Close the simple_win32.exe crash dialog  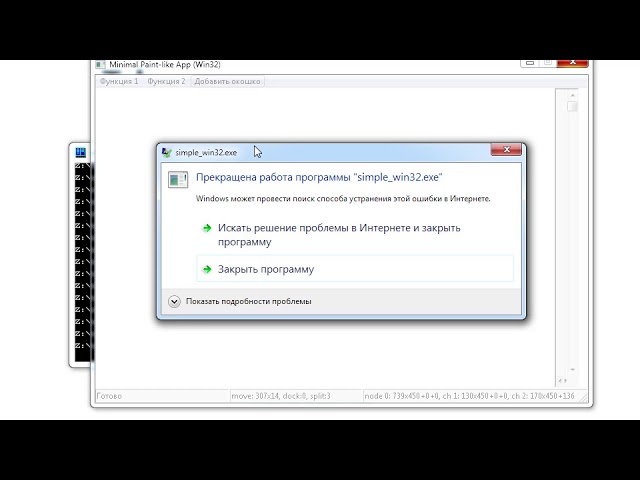[x=506, y=150]
